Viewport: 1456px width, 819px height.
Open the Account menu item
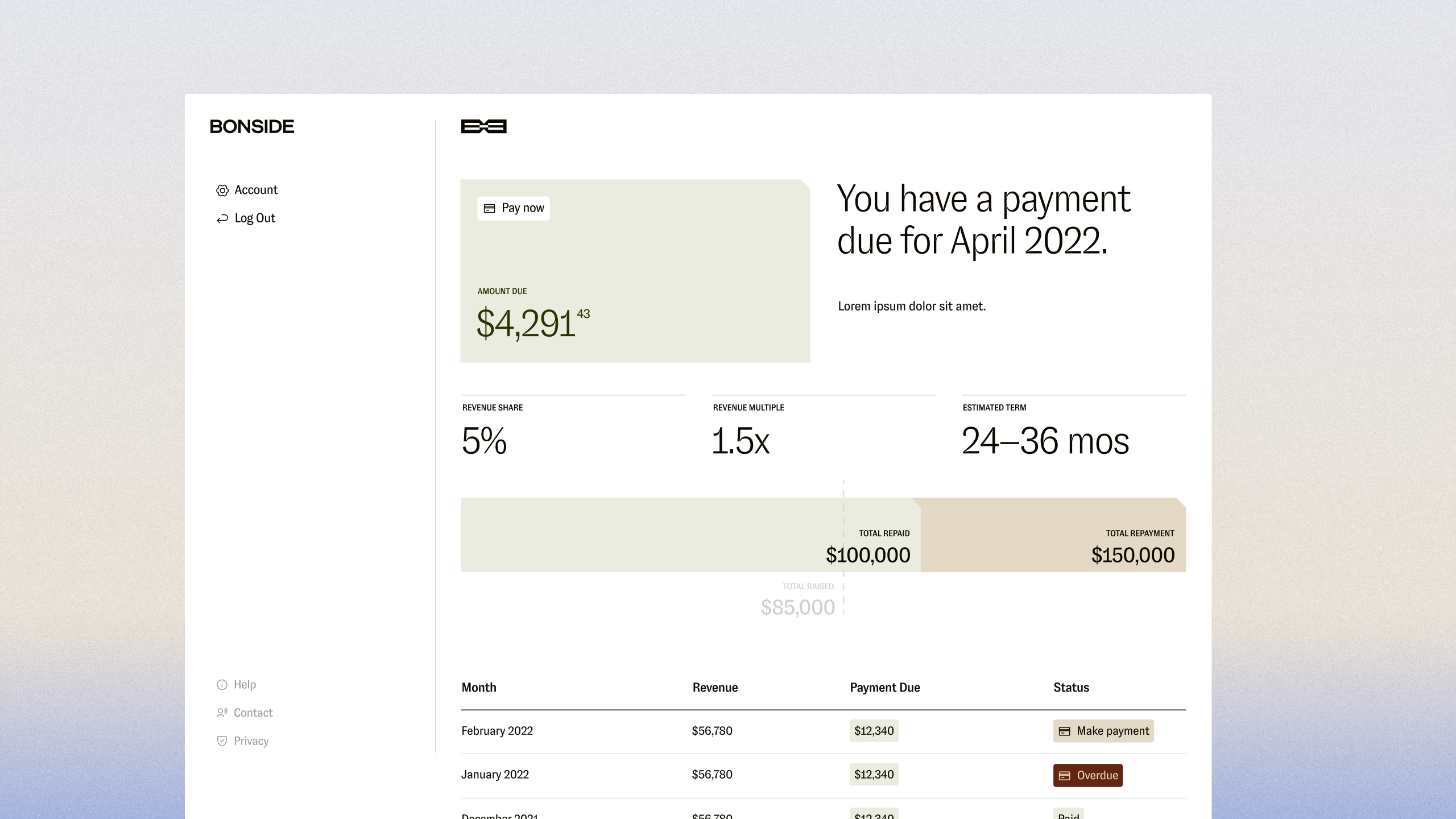(256, 190)
